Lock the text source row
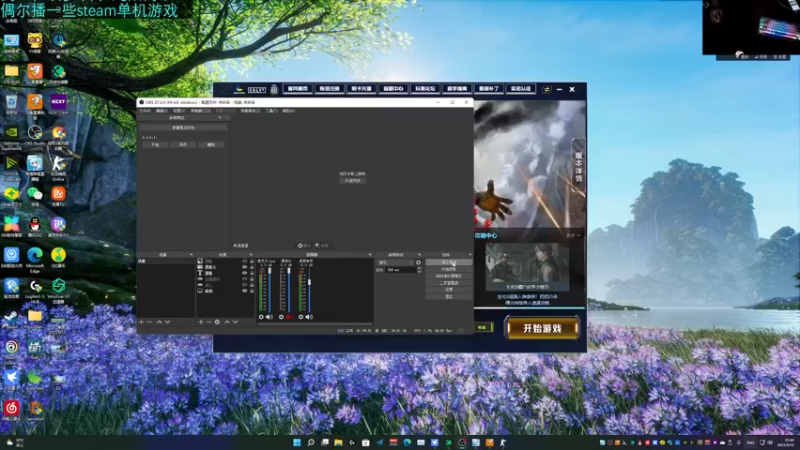This screenshot has width=800, height=450. [x=252, y=273]
